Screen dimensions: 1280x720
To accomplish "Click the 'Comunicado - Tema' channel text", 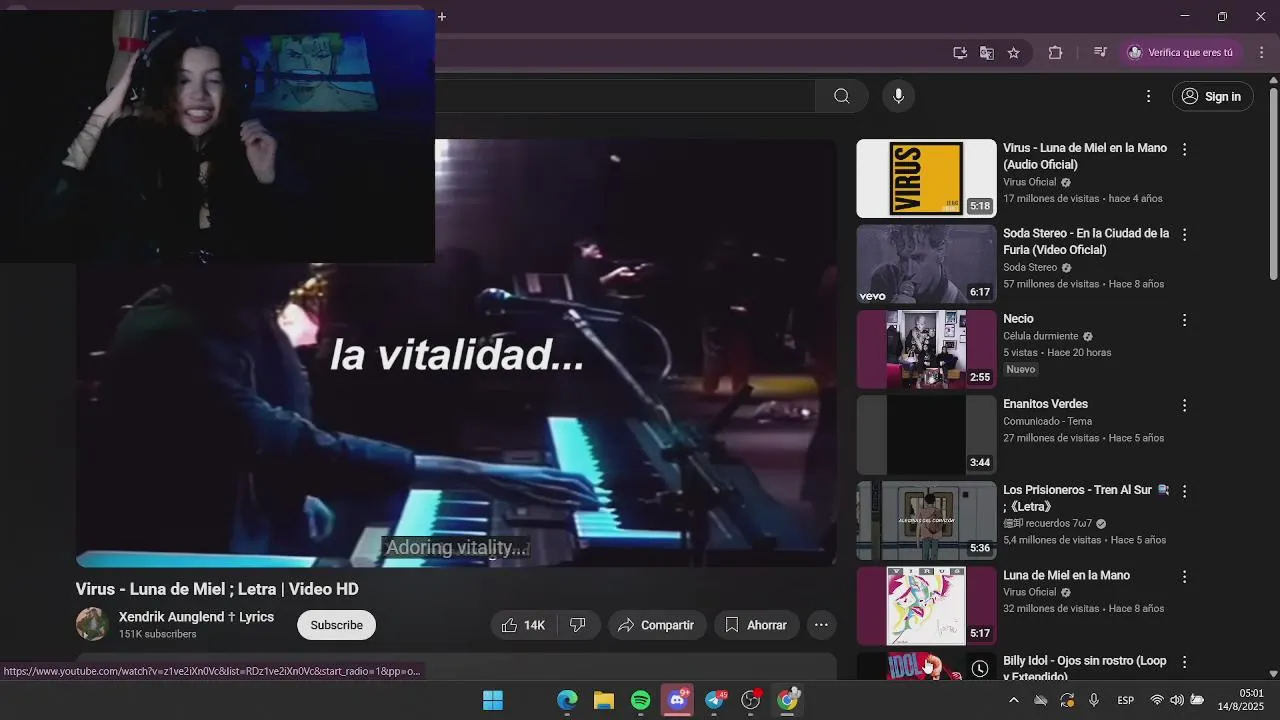I will [1047, 421].
